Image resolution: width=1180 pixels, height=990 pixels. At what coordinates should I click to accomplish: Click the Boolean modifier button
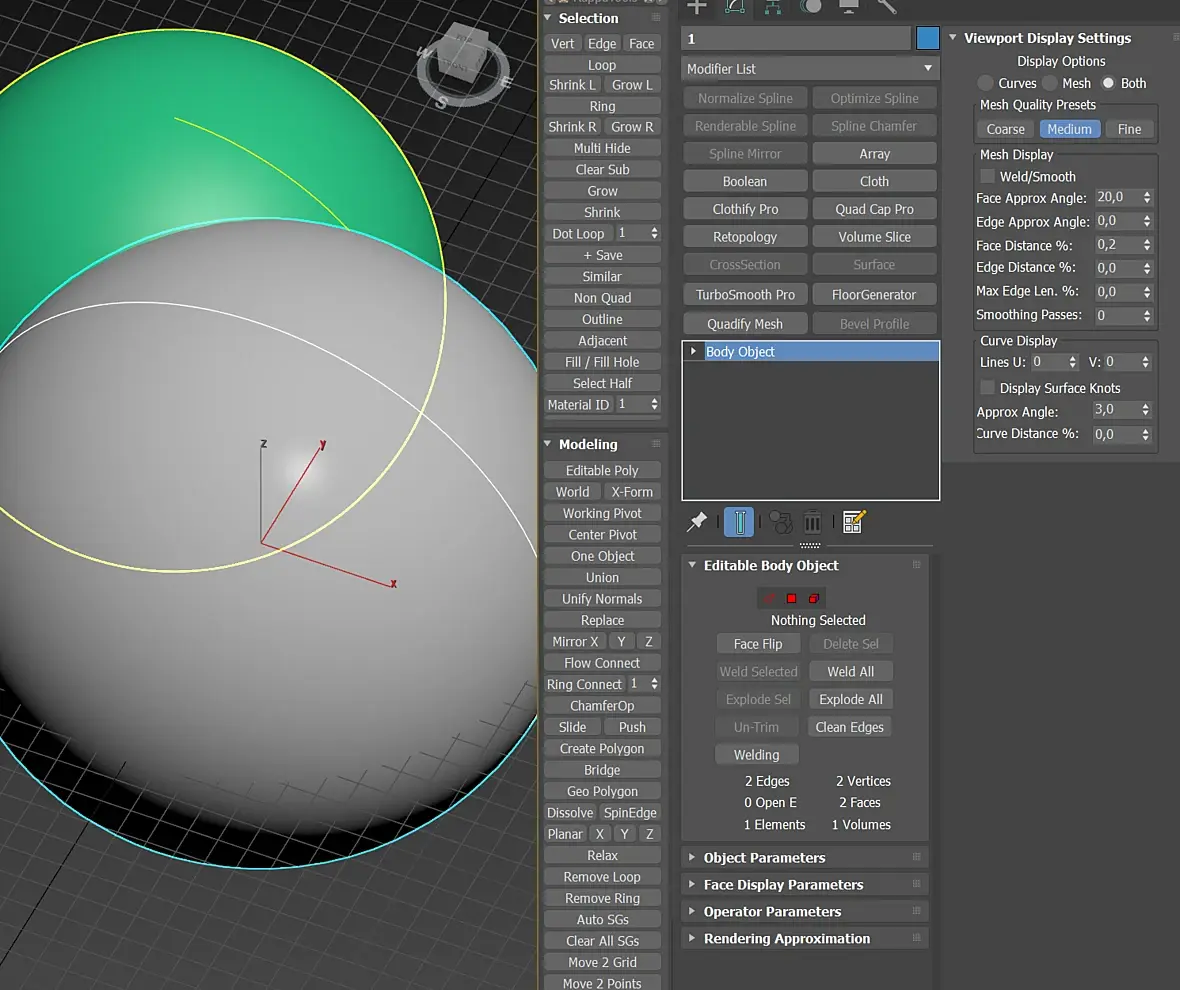point(745,181)
